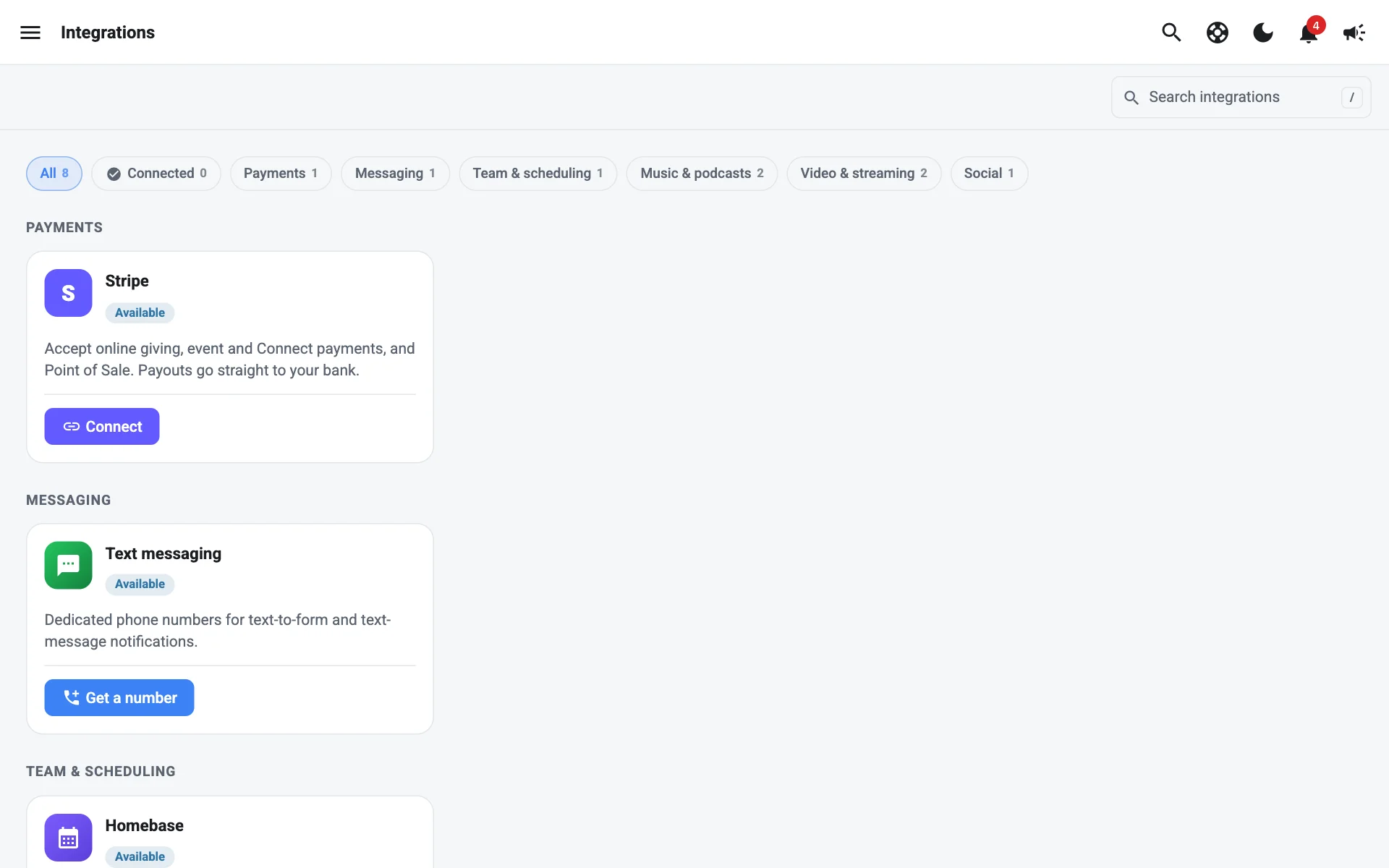Focus the Search integrations field
Image resolution: width=1389 pixels, height=868 pixels.
1241,97
